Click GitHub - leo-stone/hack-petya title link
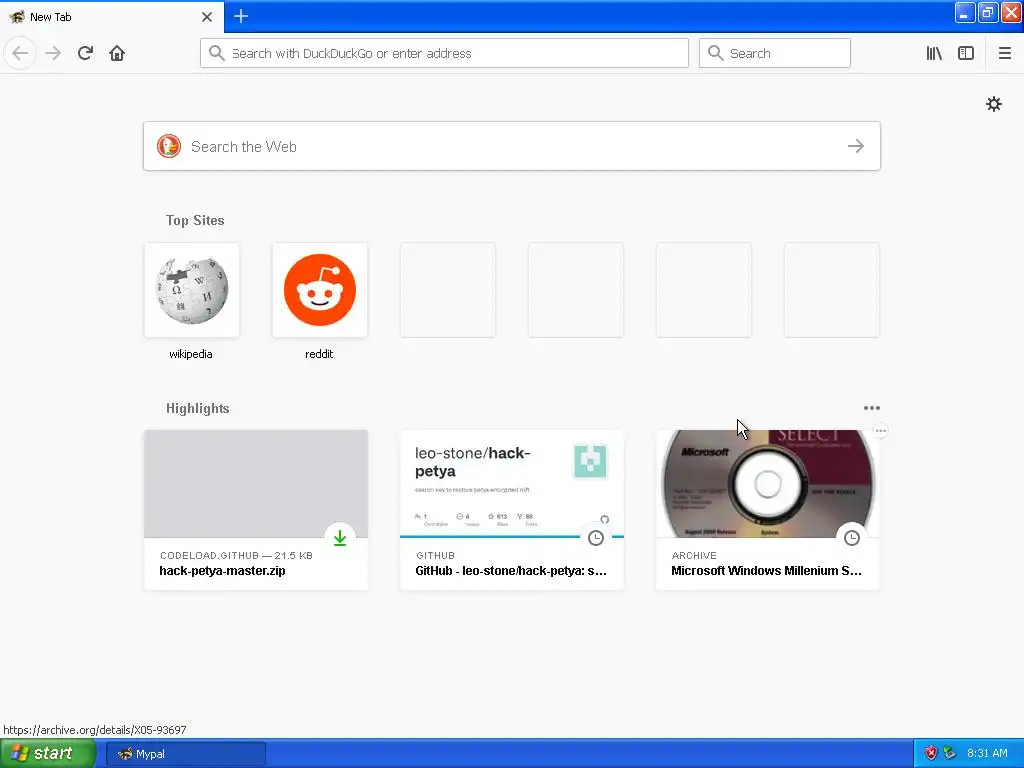The image size is (1024, 768). (511, 571)
